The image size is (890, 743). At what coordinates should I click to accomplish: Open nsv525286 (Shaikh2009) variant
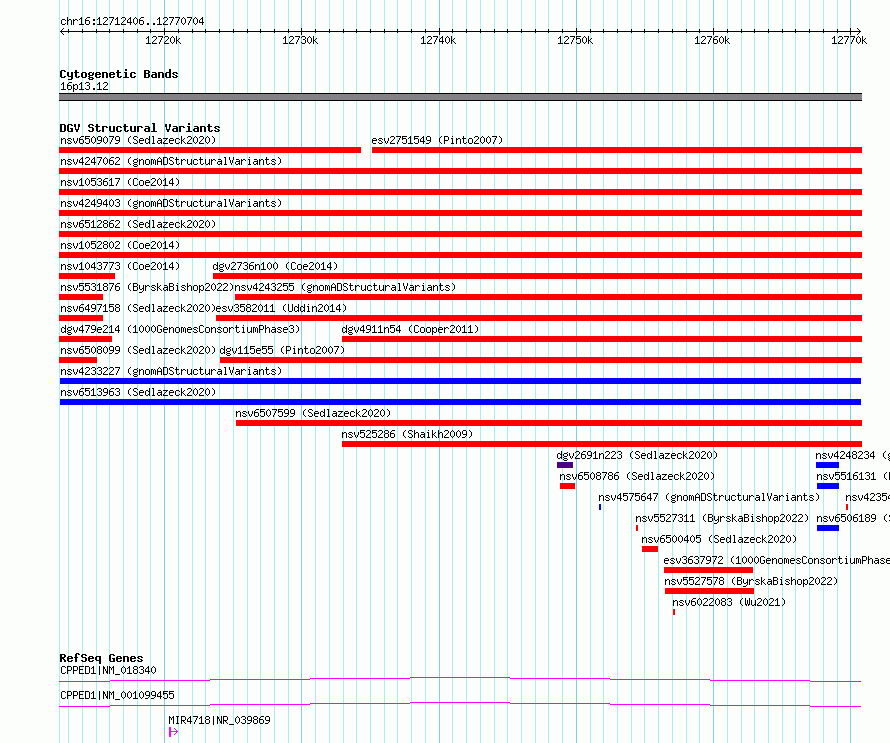pos(407,434)
